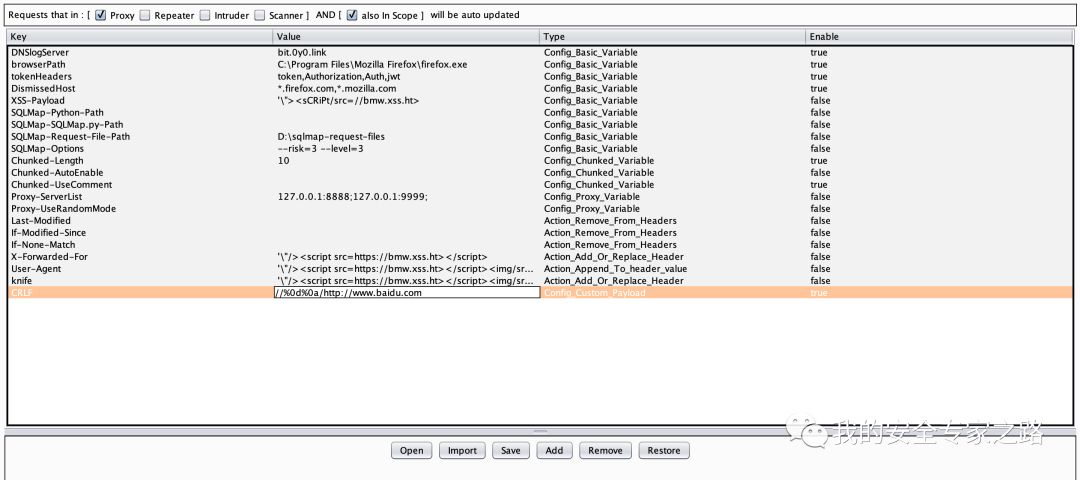Screen dimensions: 1080x480
Task: Select the If-Modified-Since key cell
Action: tap(141, 233)
